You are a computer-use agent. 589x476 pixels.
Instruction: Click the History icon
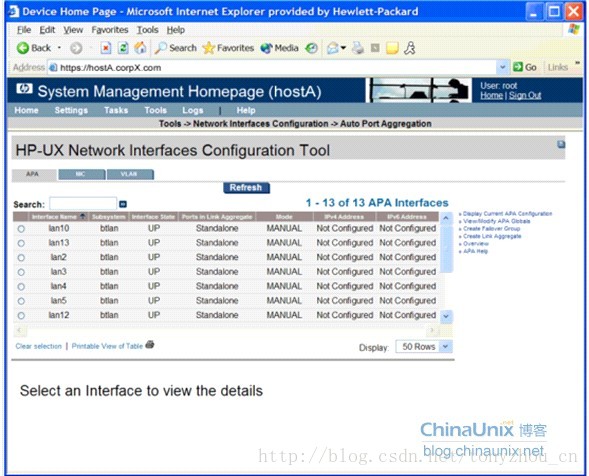click(x=311, y=48)
